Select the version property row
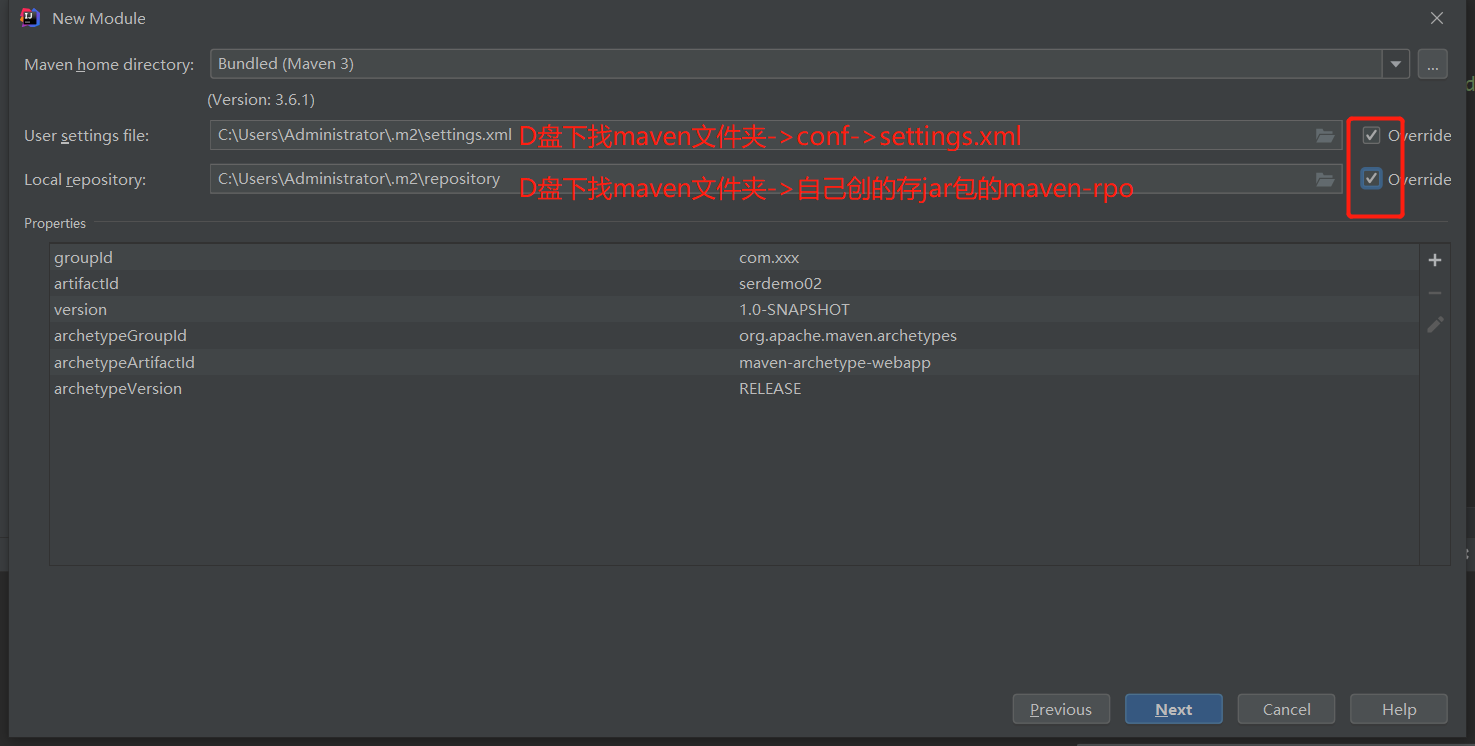 click(x=734, y=310)
